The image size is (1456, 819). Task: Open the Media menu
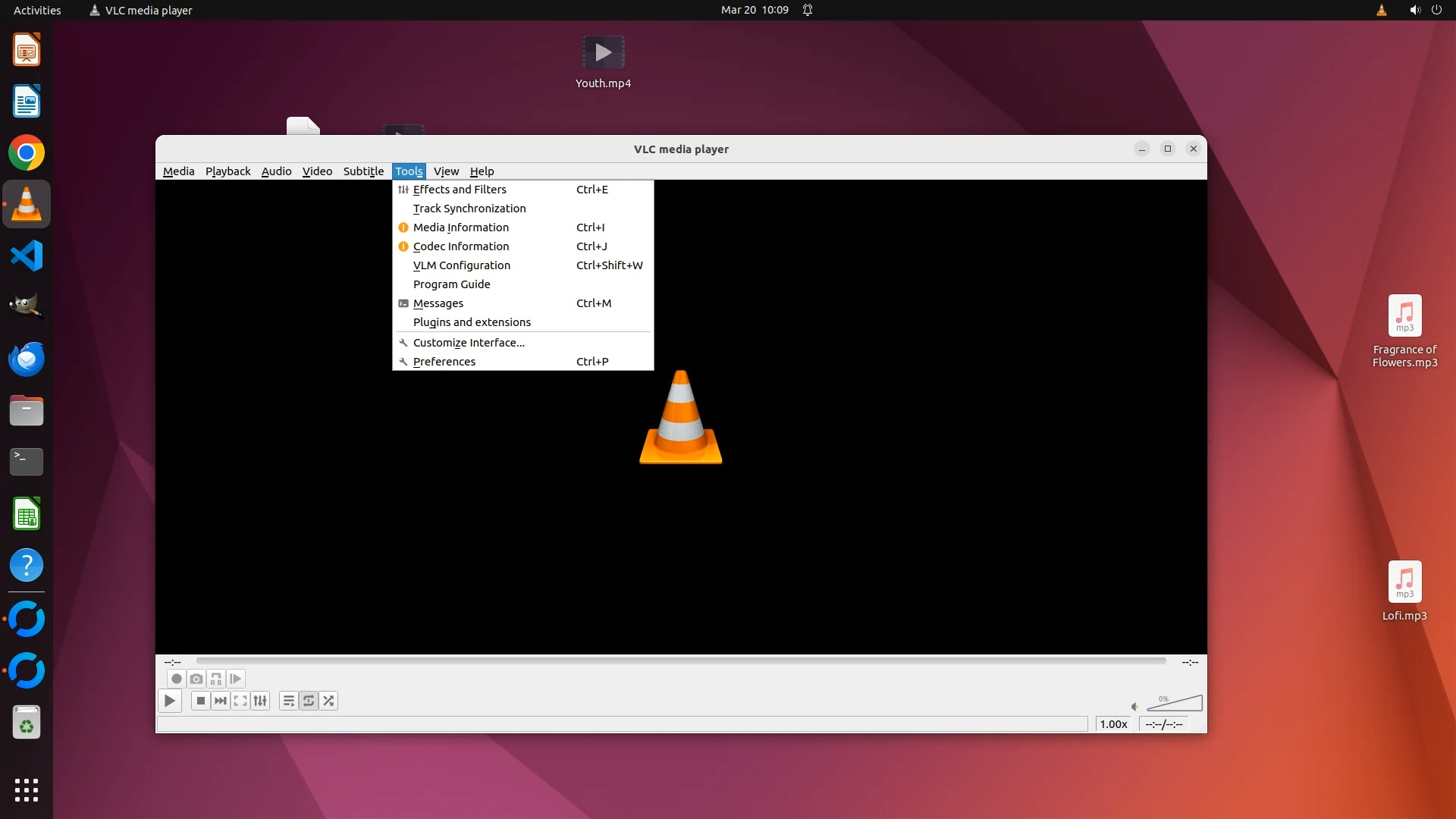pyautogui.click(x=178, y=171)
